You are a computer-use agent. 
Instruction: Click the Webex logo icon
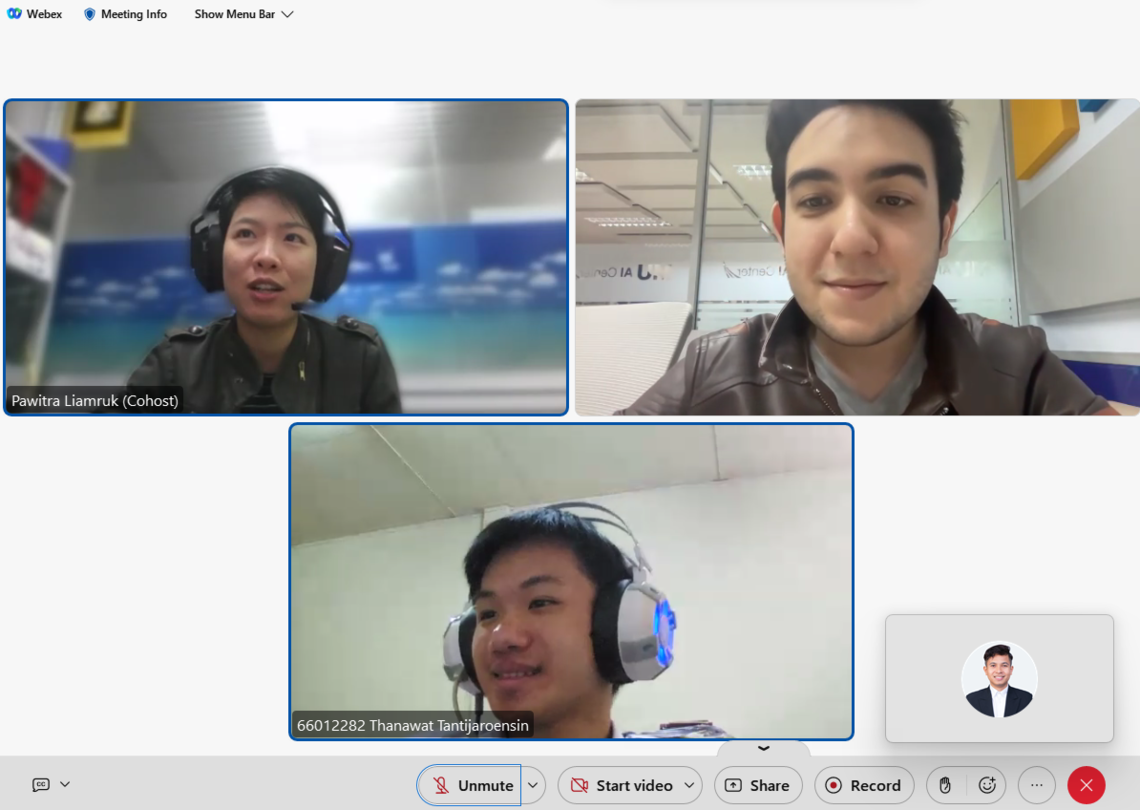[x=14, y=14]
